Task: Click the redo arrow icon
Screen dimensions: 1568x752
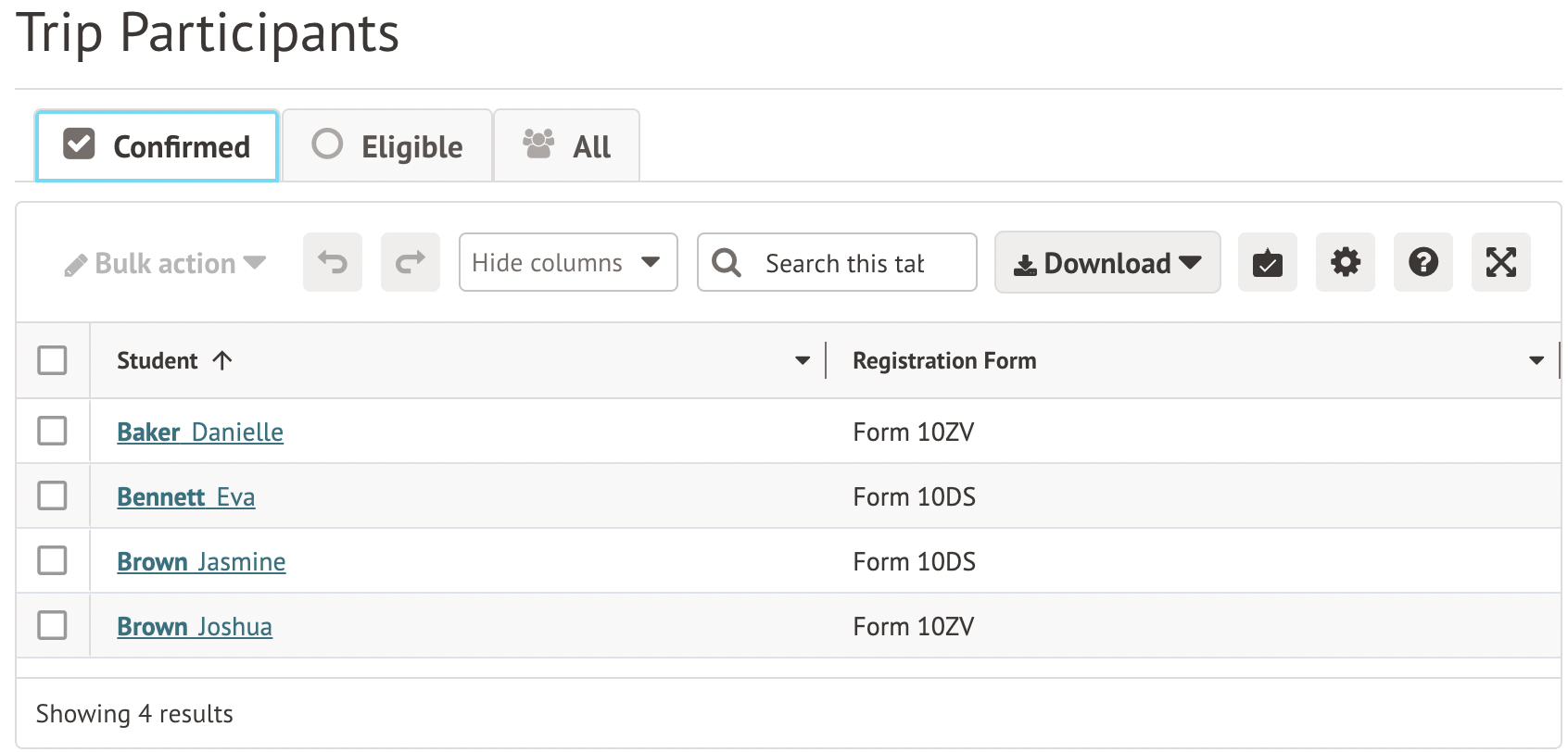Action: tap(410, 263)
